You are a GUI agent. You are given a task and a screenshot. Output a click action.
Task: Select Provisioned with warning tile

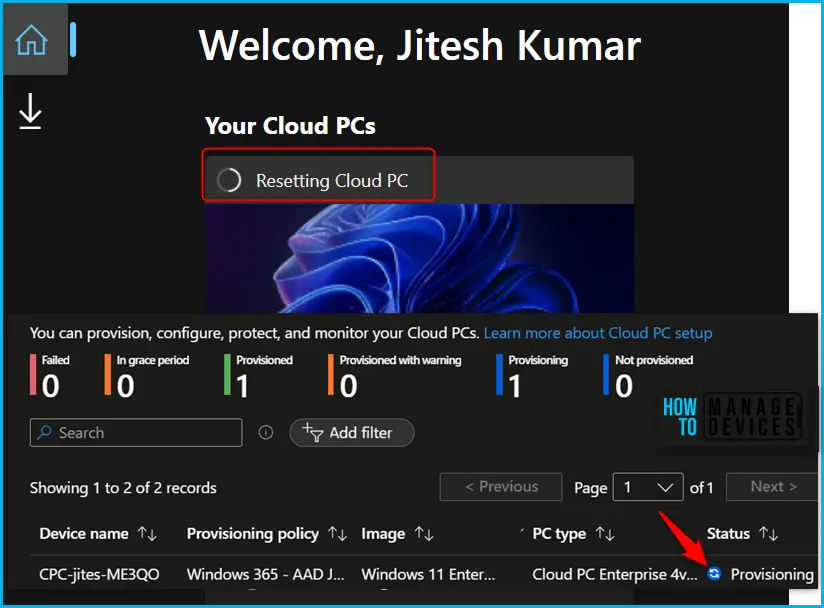pyautogui.click(x=395, y=375)
